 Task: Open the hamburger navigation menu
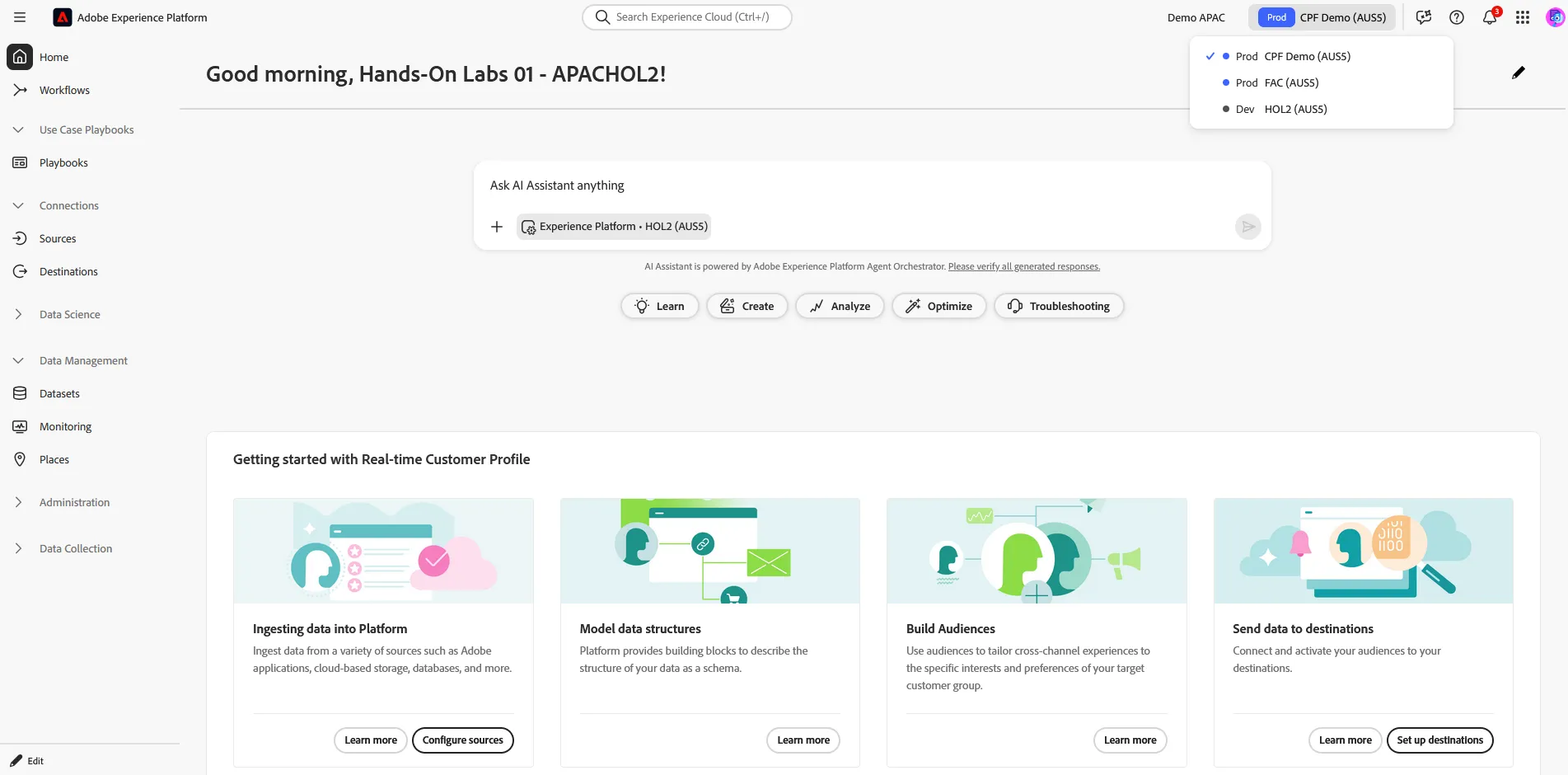[20, 17]
